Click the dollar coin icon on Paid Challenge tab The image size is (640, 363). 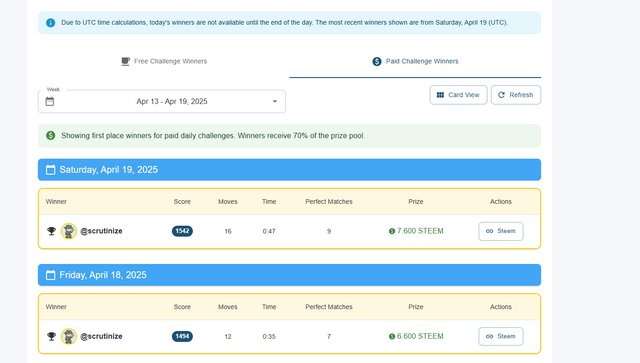(377, 61)
